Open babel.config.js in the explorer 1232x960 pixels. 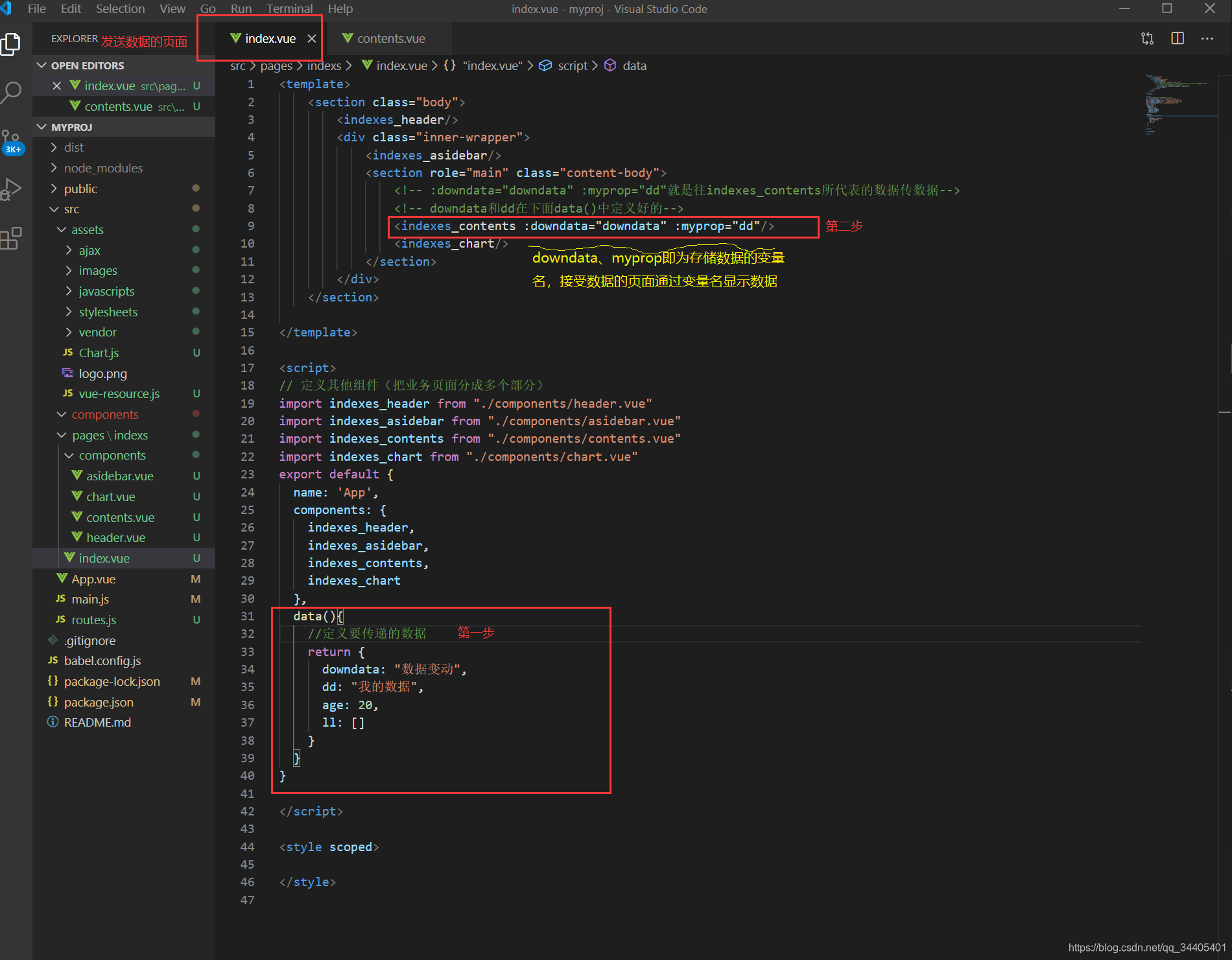click(x=102, y=661)
